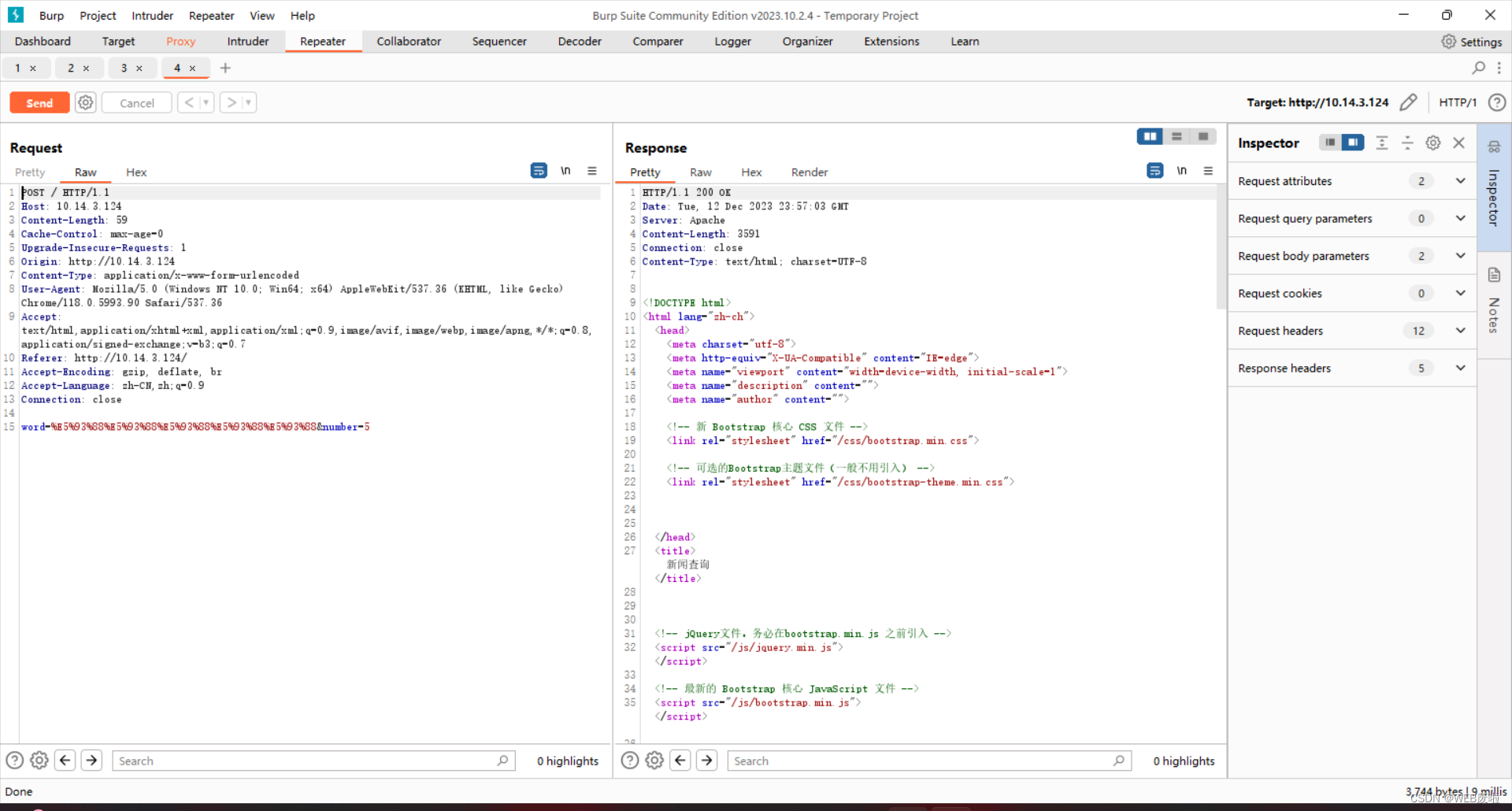Screen dimensions: 1512x811
Task: Open the Help menu
Action: tap(302, 16)
